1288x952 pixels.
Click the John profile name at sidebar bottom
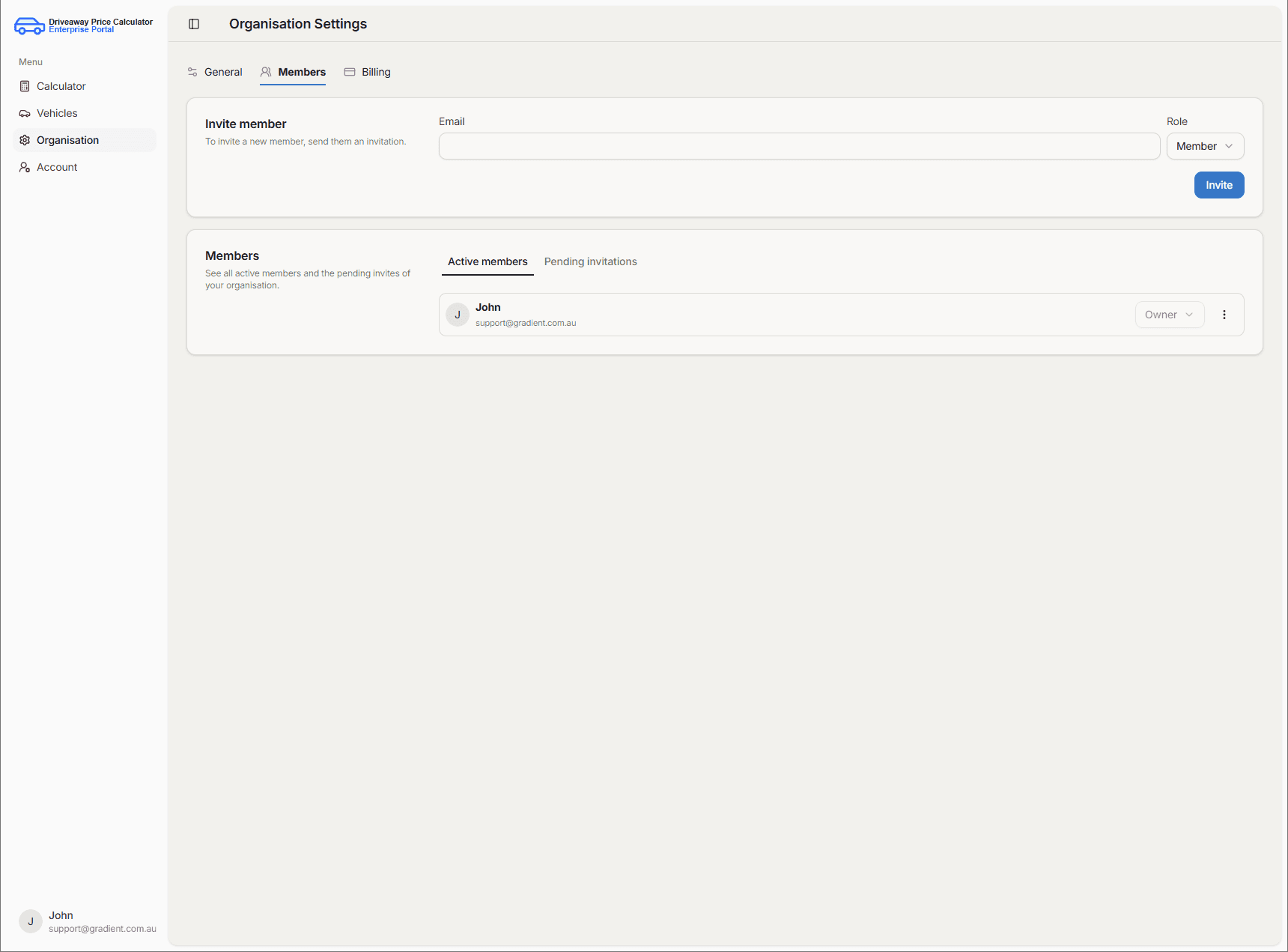(x=61, y=915)
